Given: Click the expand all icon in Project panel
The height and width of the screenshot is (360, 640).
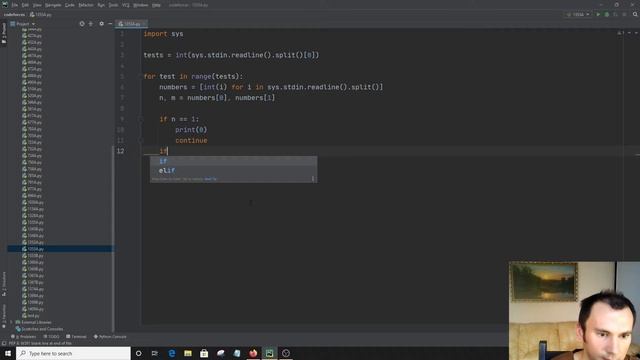Looking at the screenshot, I should (91, 24).
